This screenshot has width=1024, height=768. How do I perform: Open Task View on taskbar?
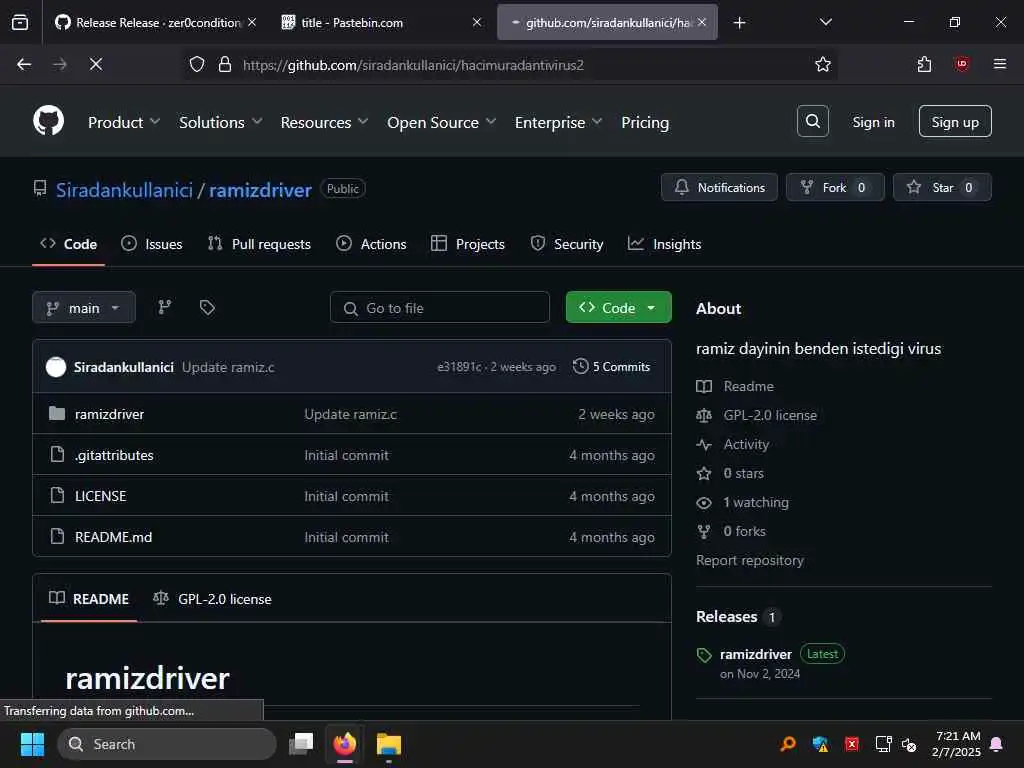[301, 744]
